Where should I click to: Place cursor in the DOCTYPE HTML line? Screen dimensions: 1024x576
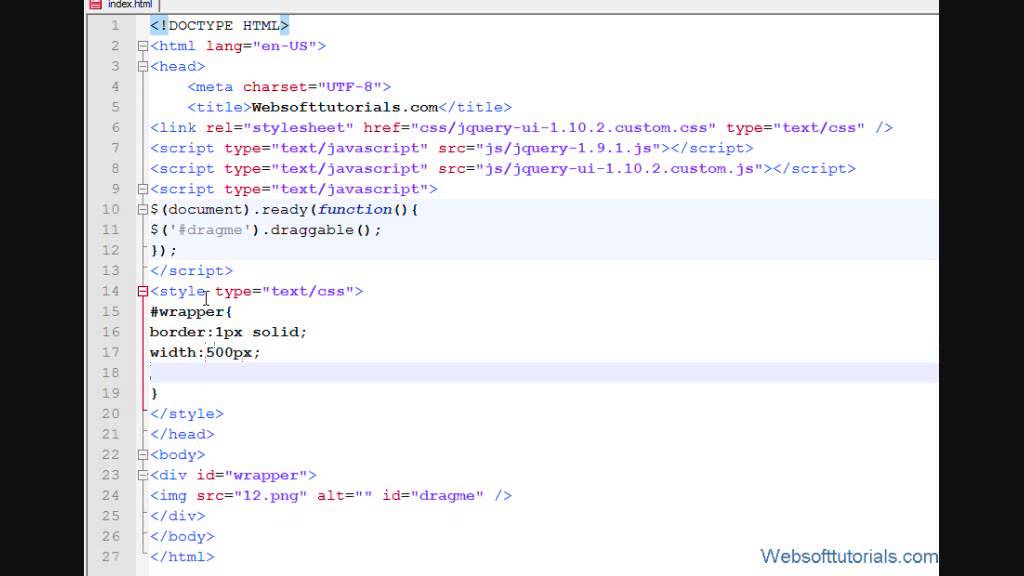(219, 25)
